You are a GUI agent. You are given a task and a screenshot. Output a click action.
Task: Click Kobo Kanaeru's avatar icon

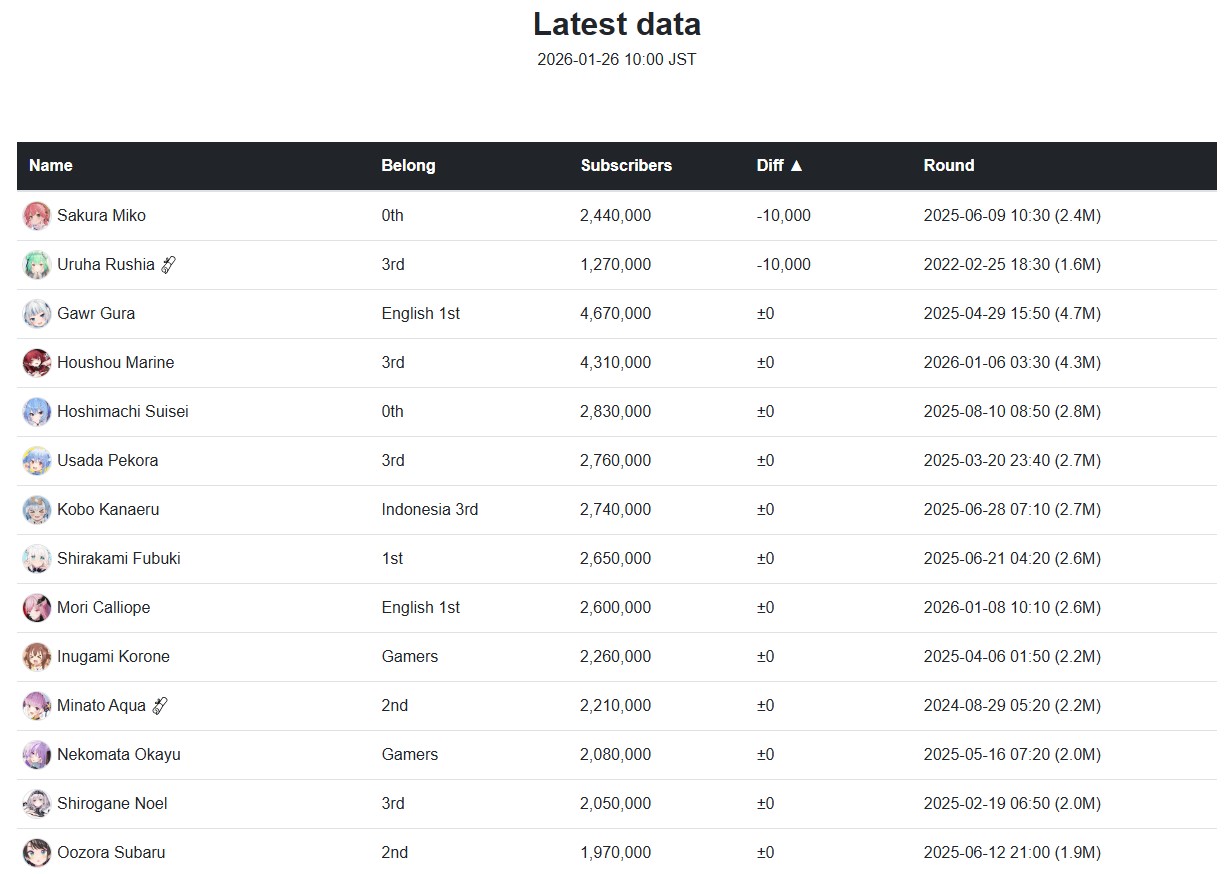(37, 510)
